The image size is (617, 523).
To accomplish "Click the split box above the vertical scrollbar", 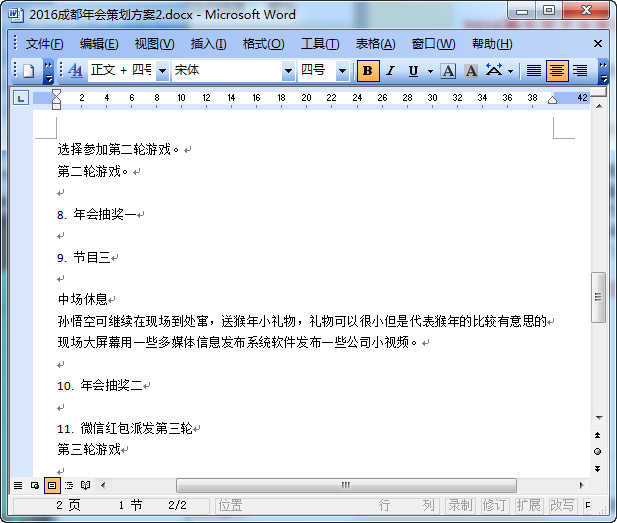I will [x=599, y=93].
